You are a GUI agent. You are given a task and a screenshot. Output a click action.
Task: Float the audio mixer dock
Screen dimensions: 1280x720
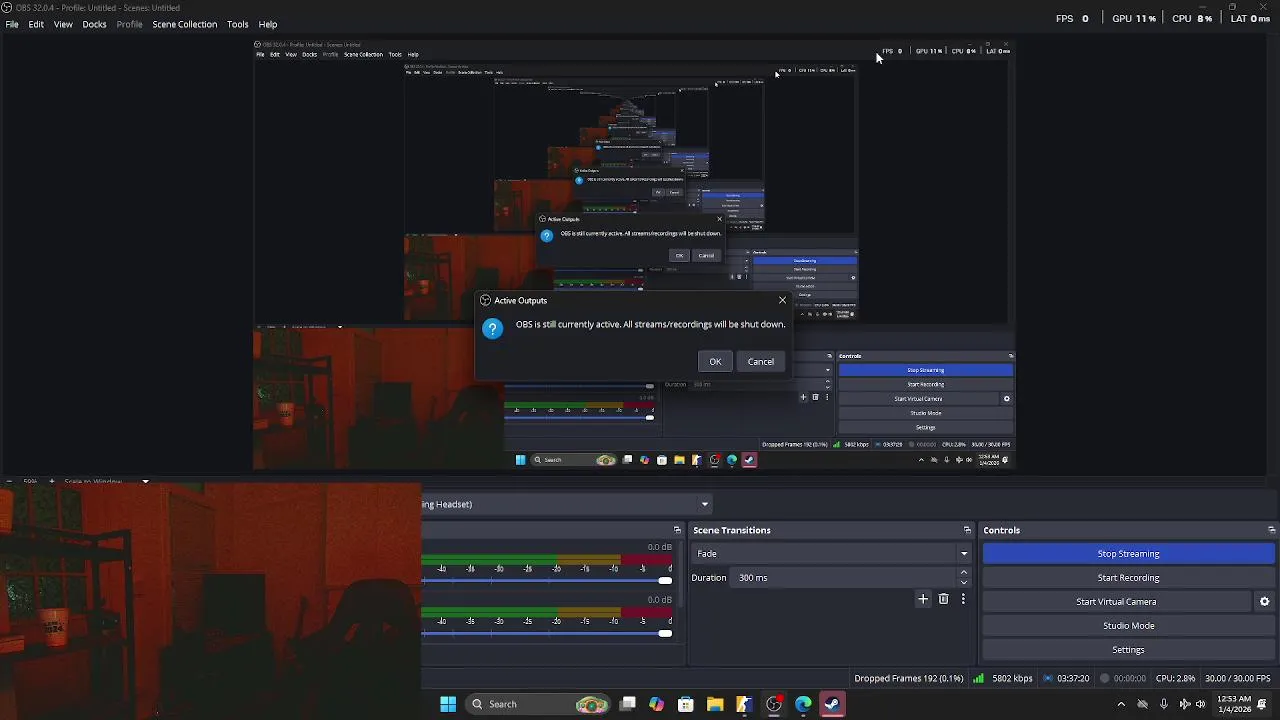pos(677,530)
